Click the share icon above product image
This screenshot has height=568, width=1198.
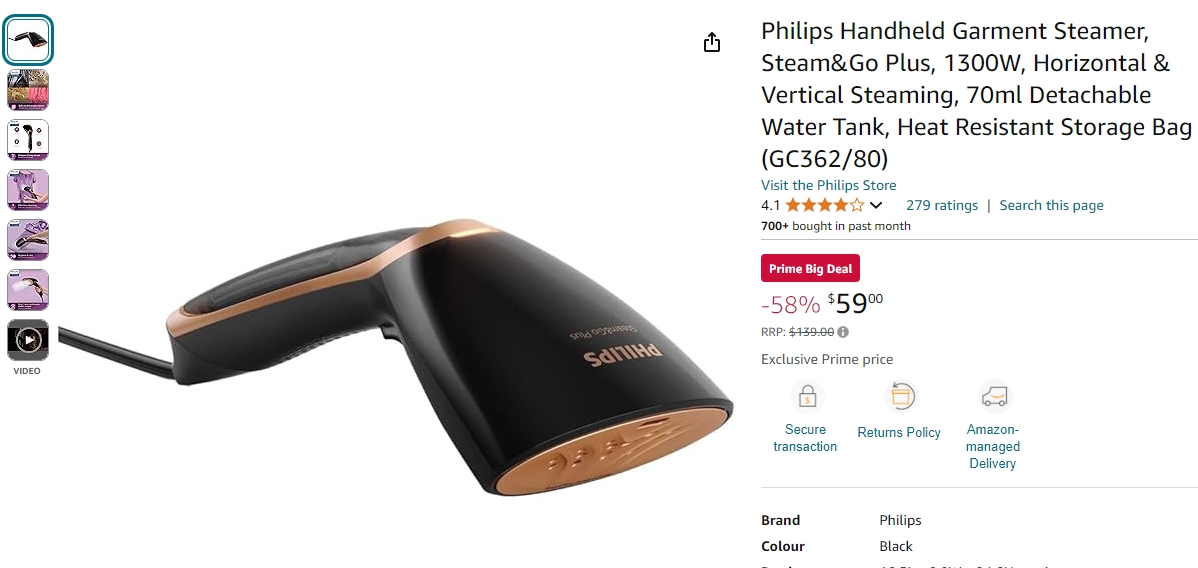[711, 42]
